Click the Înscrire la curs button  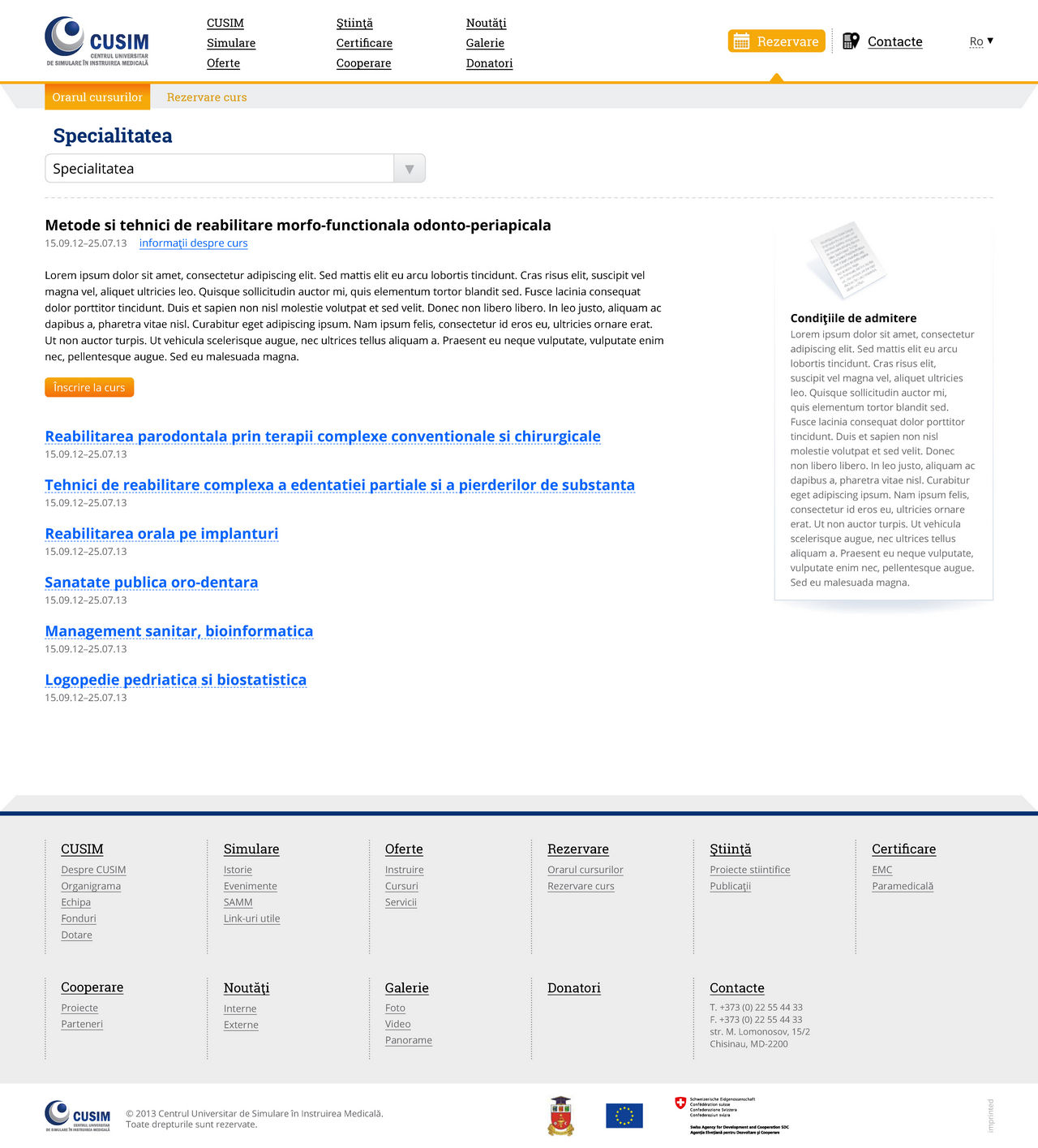(x=88, y=387)
